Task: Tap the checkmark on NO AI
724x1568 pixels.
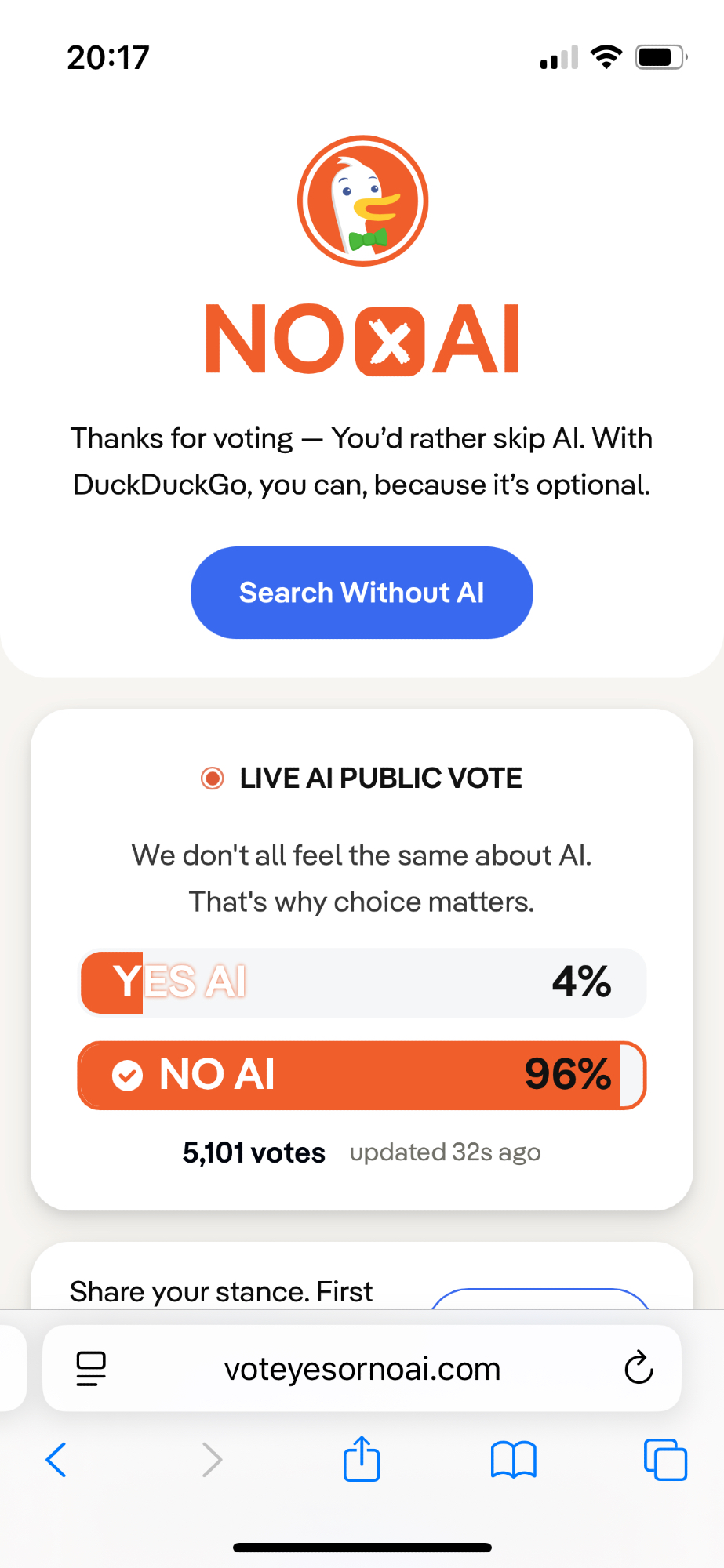Action: (x=127, y=1075)
